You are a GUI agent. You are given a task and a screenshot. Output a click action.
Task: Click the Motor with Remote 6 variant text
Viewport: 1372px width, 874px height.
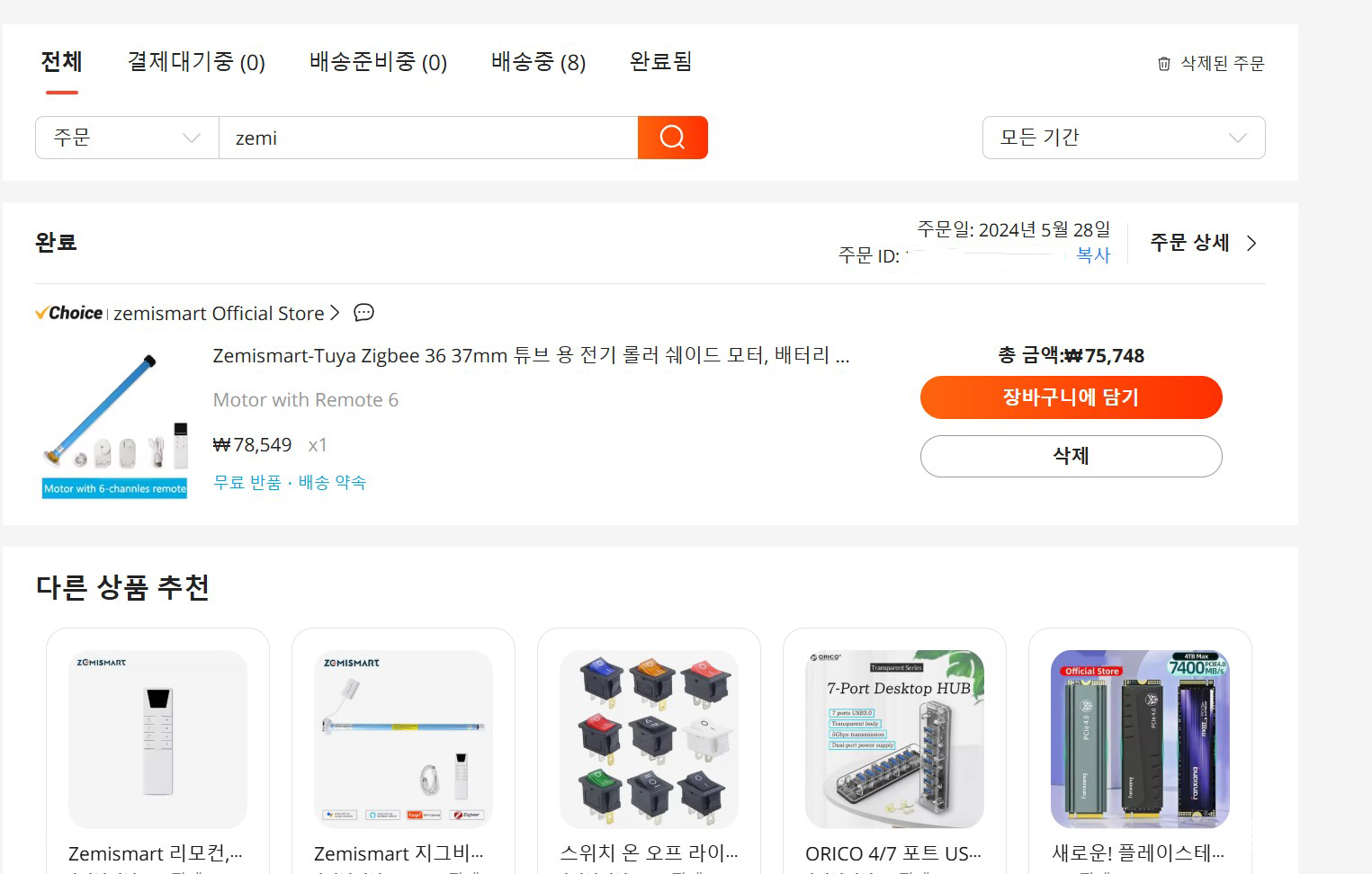[306, 400]
